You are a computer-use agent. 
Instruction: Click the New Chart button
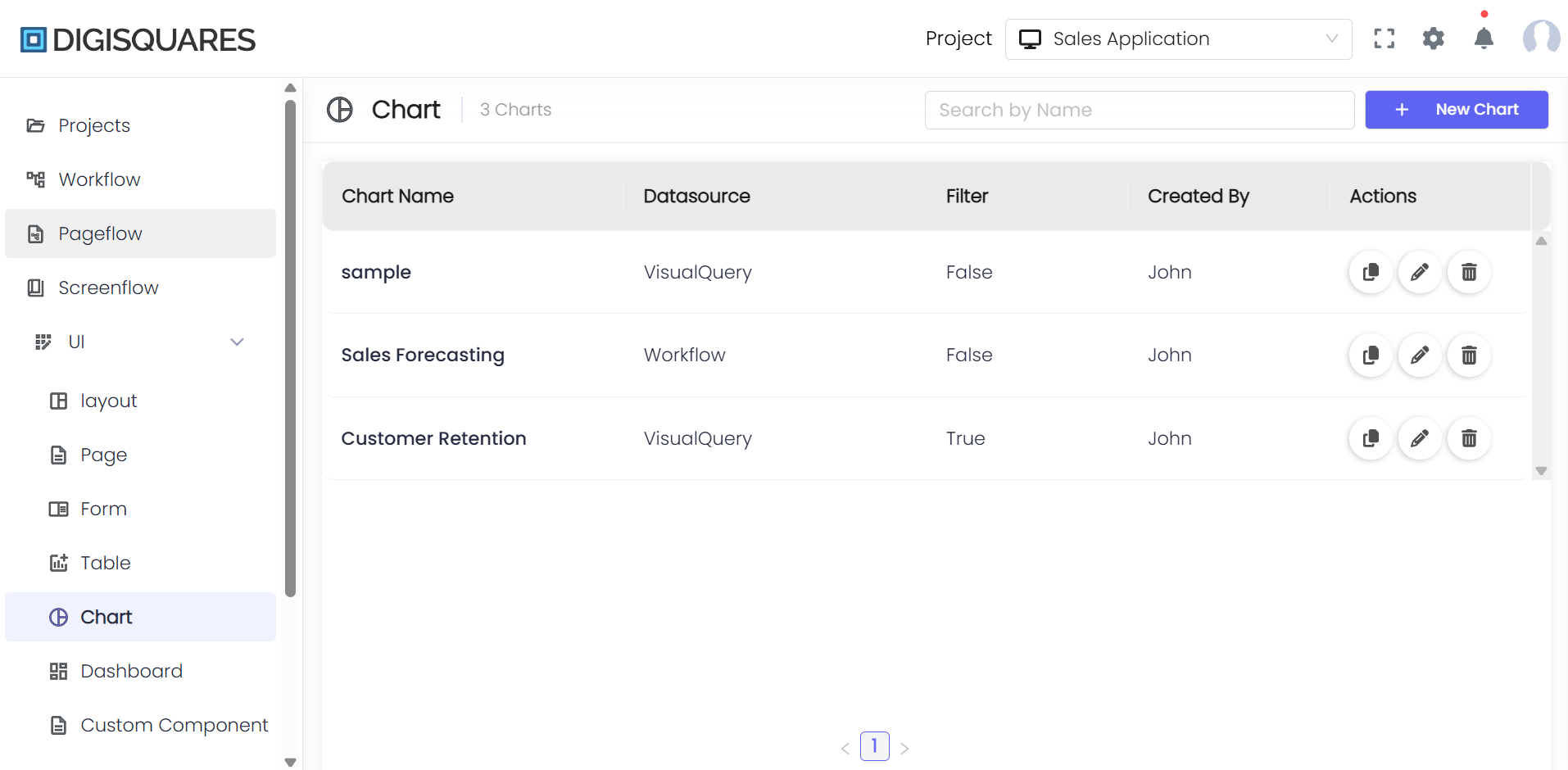(x=1456, y=109)
